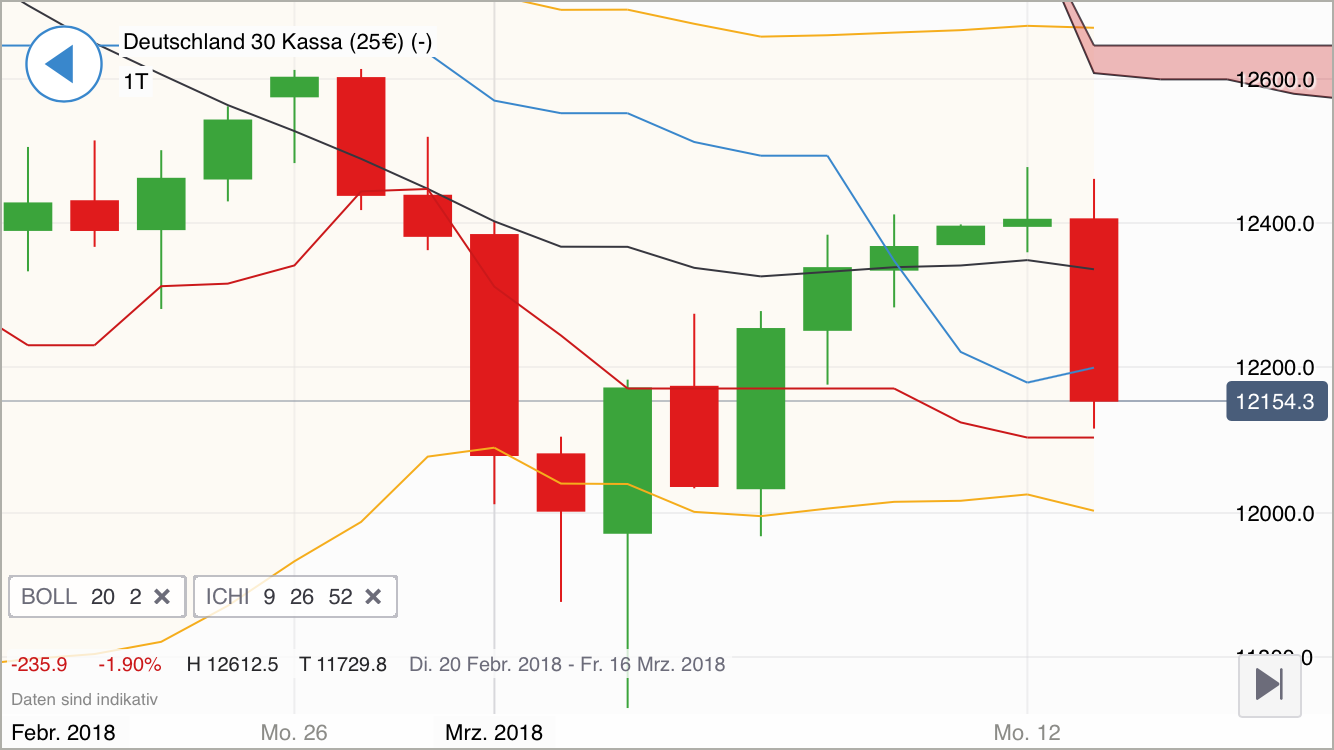Click the skip-to-latest-data icon
The width and height of the screenshot is (1334, 750).
click(x=1270, y=686)
